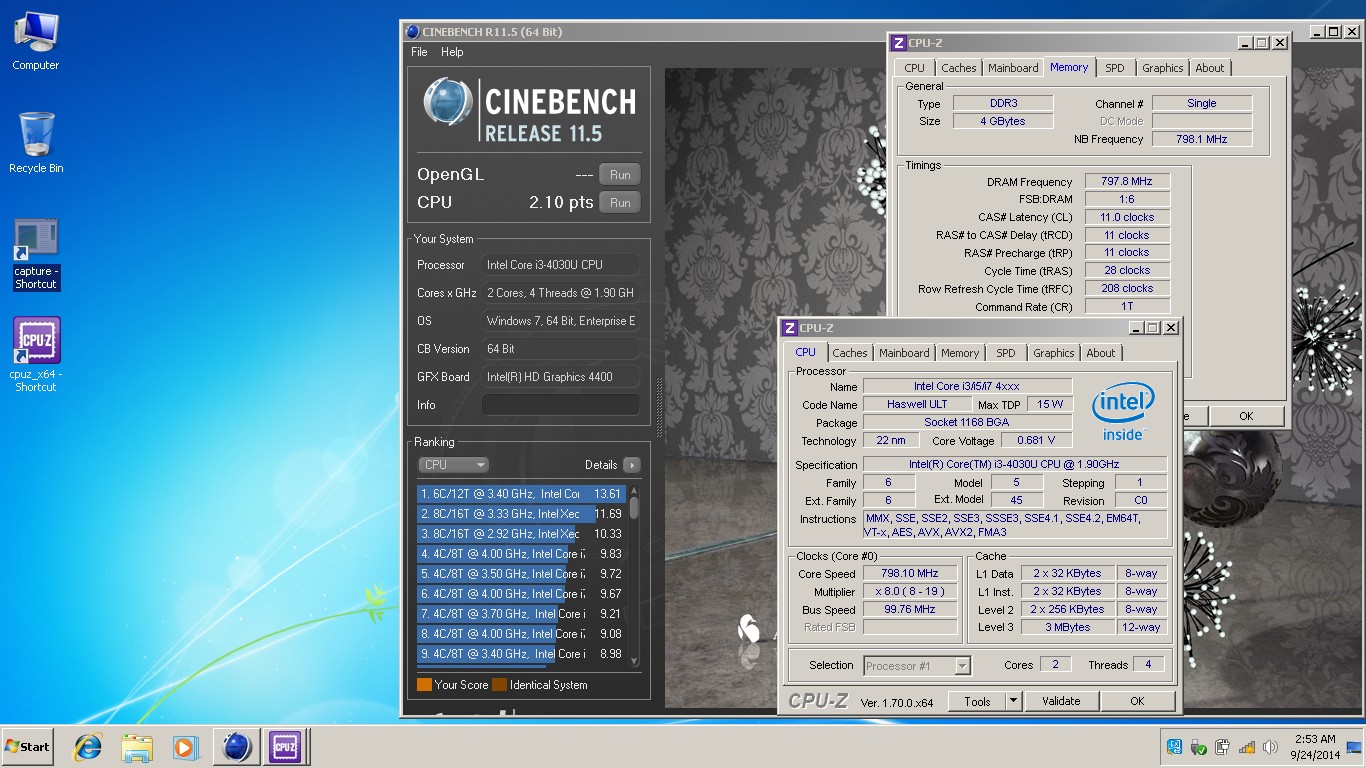Select Graphics tab in back CPU-Z window
This screenshot has height=768, width=1366.
click(x=1163, y=68)
